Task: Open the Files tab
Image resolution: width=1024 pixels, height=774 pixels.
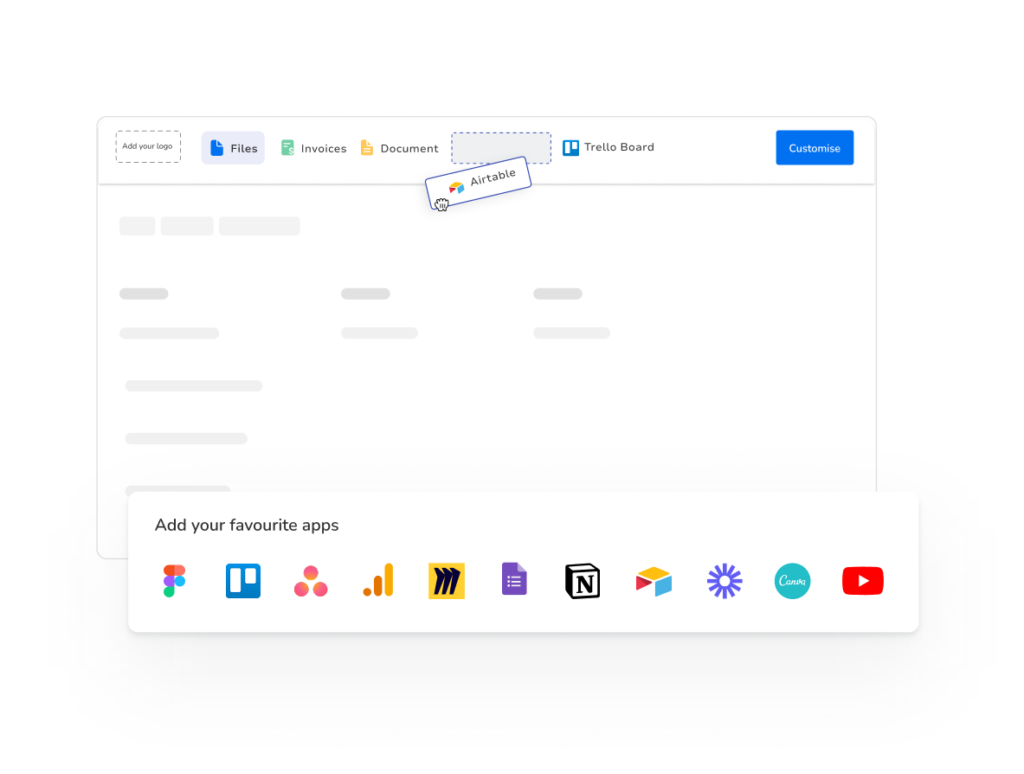Action: (233, 148)
